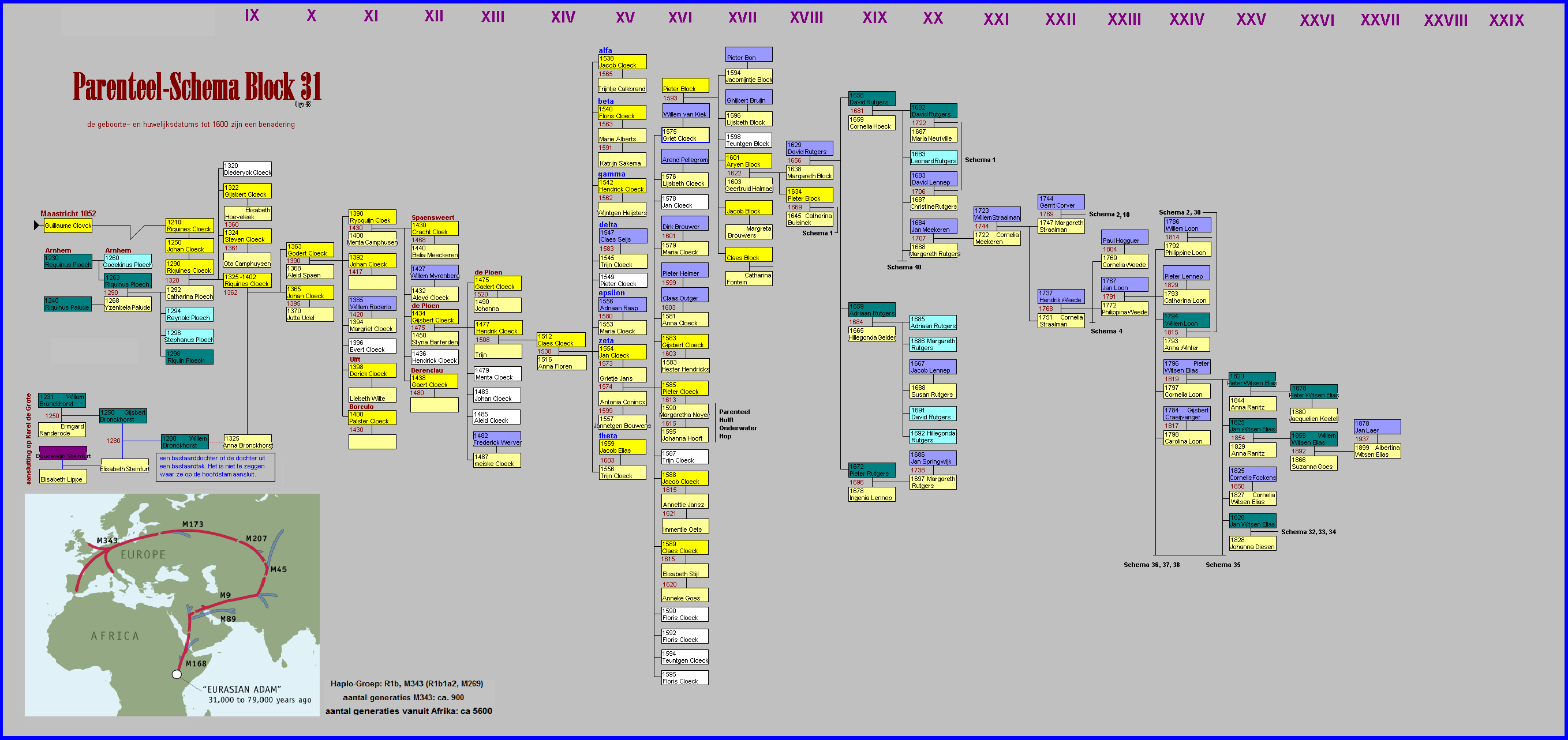Viewport: 1568px width, 740px height.
Task: Click the Parenteel-Schema Block 31 title
Action: click(197, 87)
